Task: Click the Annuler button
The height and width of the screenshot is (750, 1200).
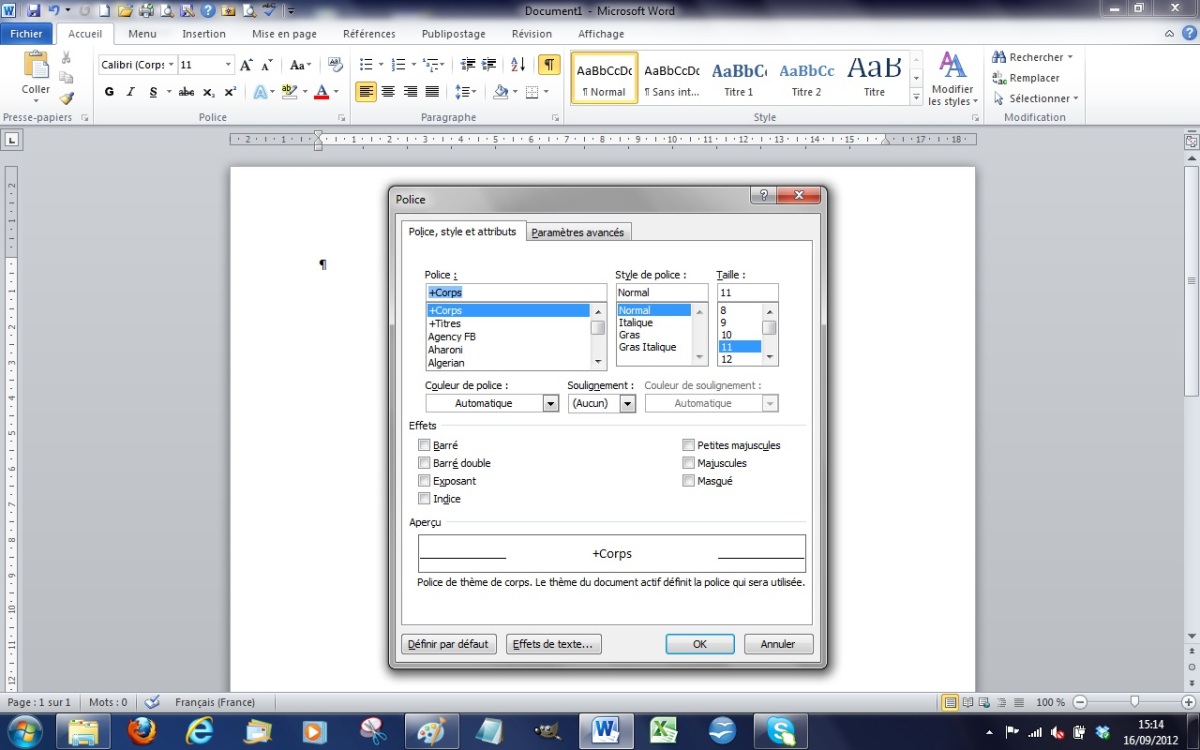Action: point(778,644)
